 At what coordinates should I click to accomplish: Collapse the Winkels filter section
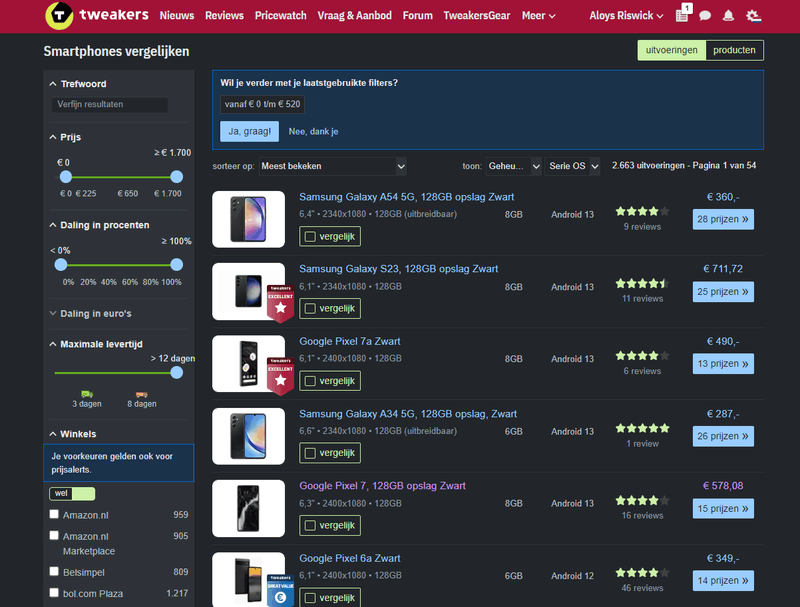click(73, 434)
